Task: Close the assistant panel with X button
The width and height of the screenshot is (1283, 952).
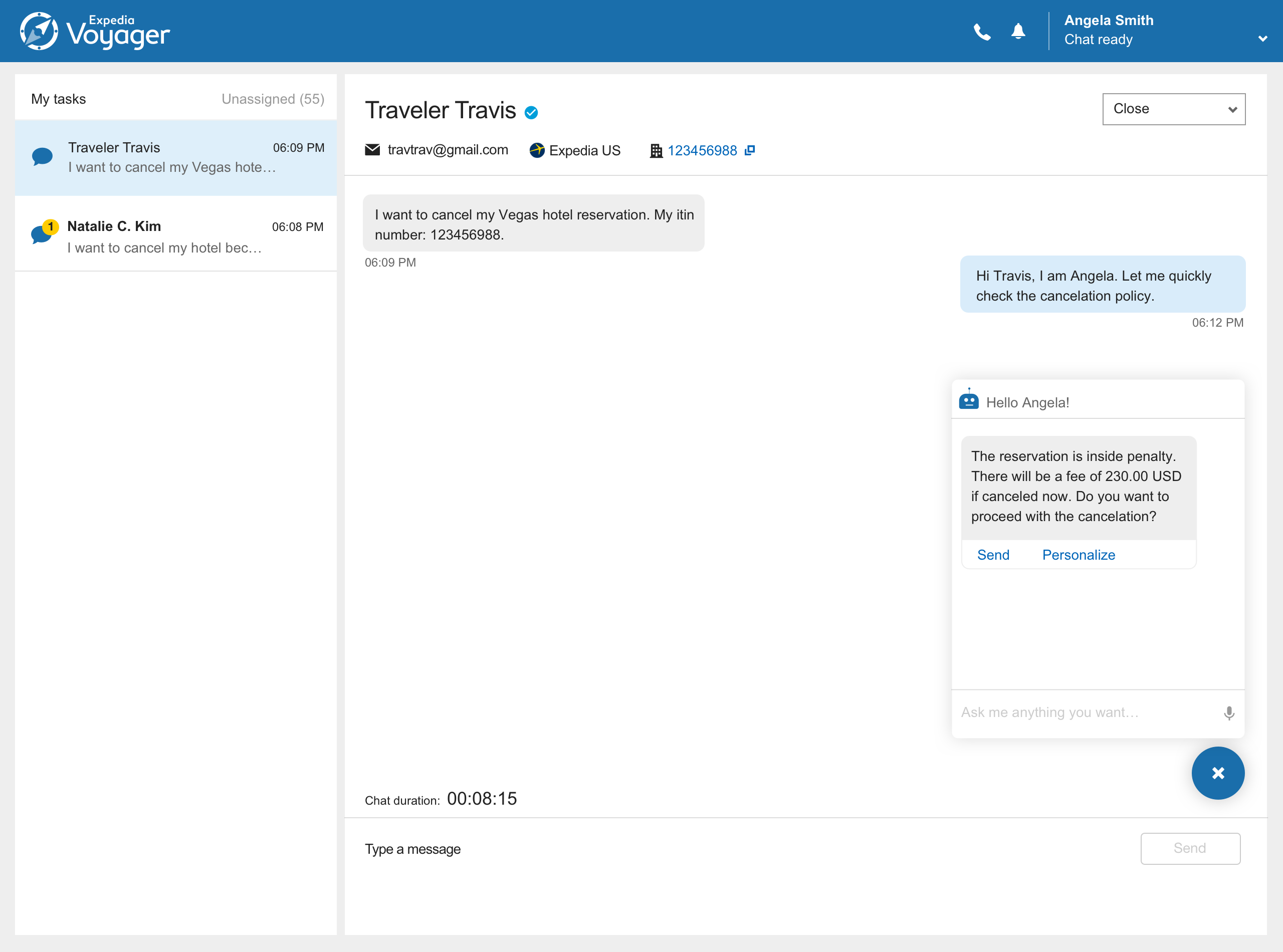Action: tap(1217, 773)
